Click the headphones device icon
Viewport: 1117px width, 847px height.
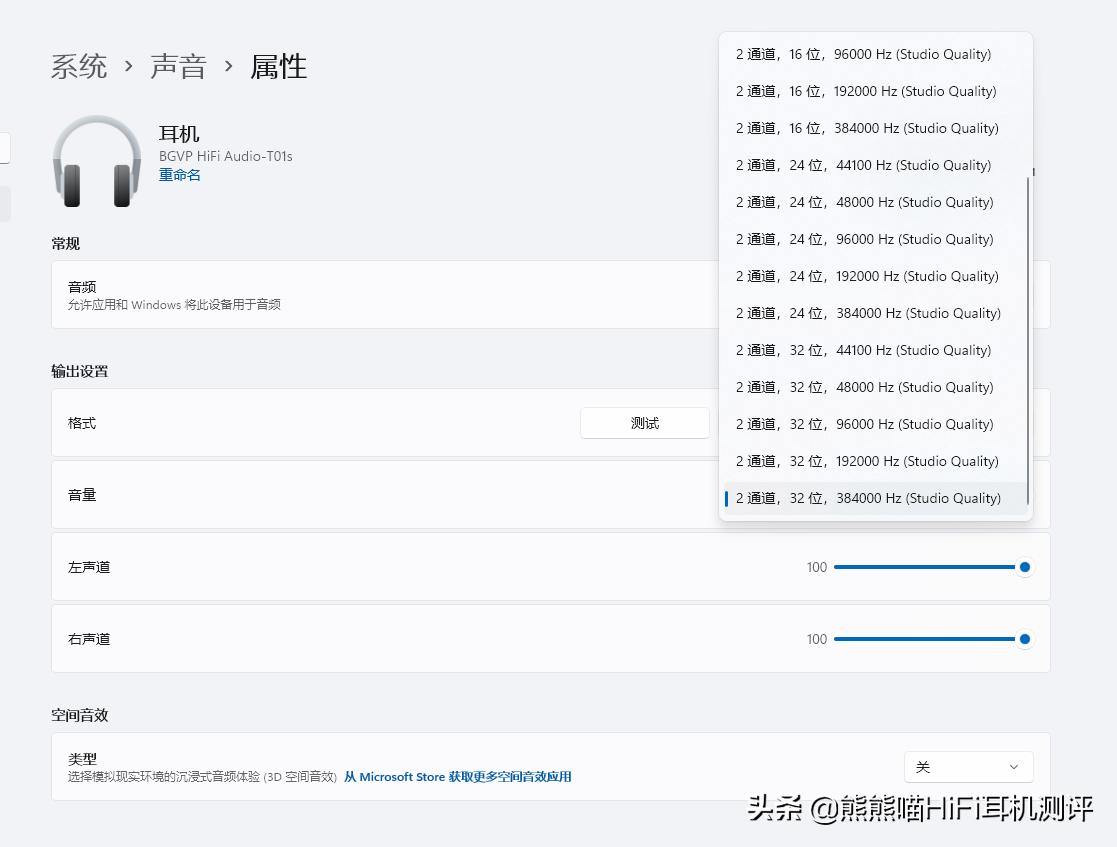pyautogui.click(x=97, y=160)
